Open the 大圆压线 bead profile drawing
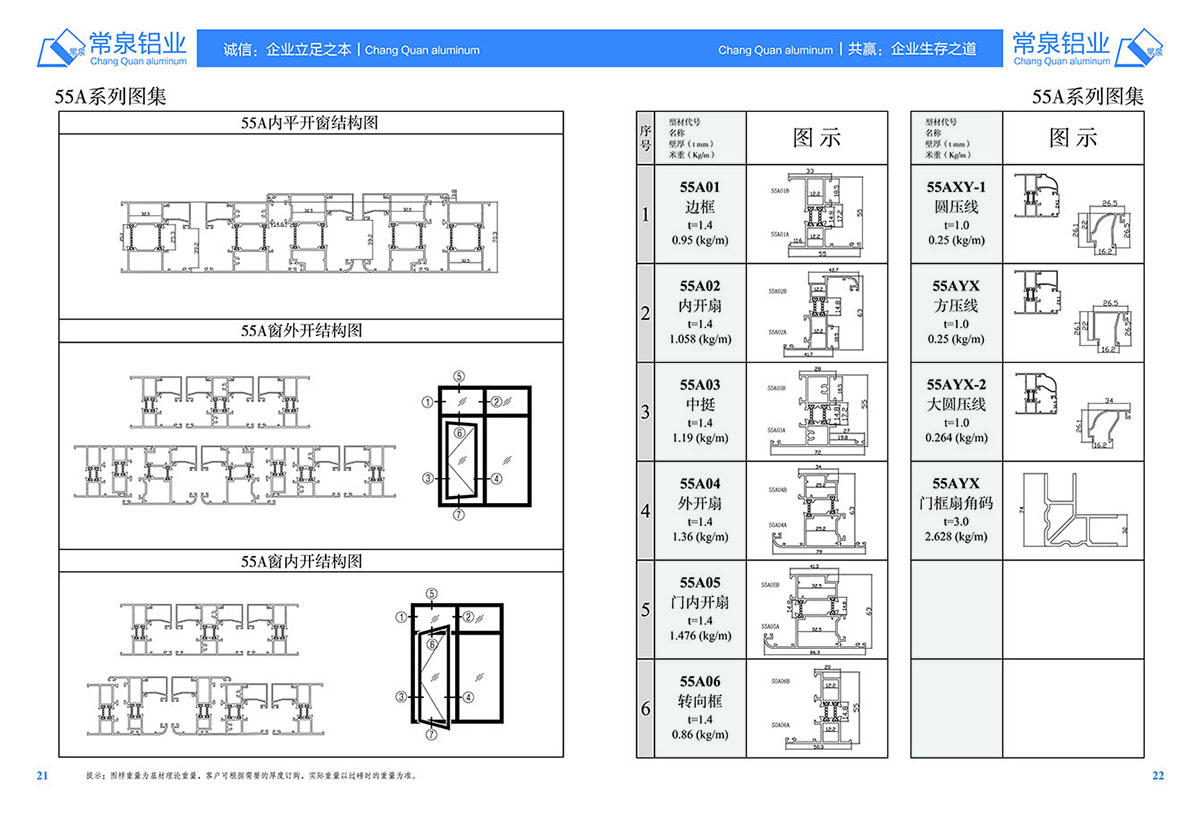The image size is (1200, 816). [x=1073, y=412]
